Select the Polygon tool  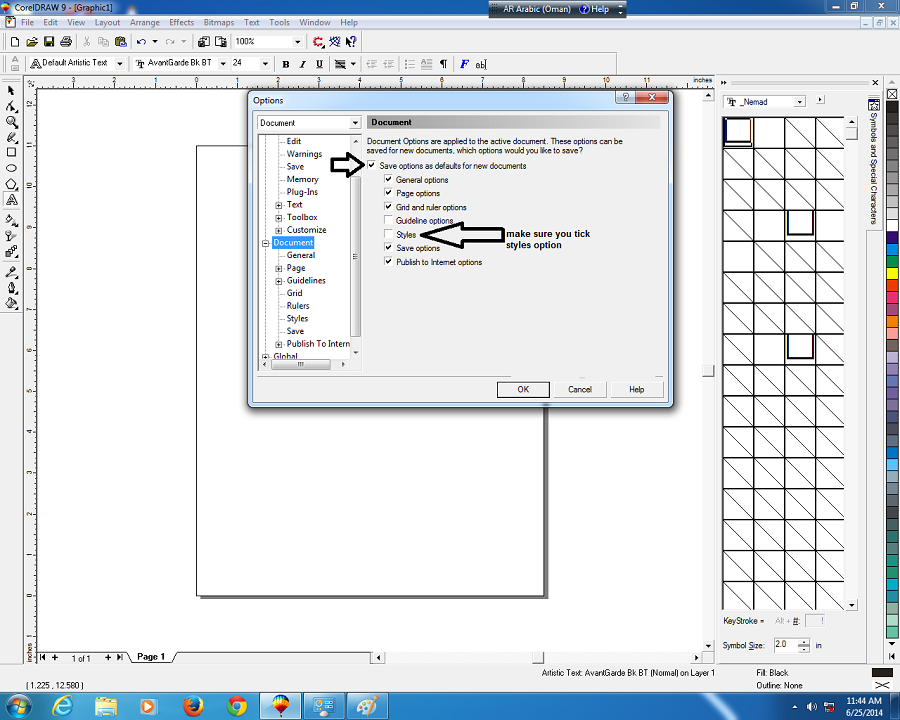click(x=11, y=184)
